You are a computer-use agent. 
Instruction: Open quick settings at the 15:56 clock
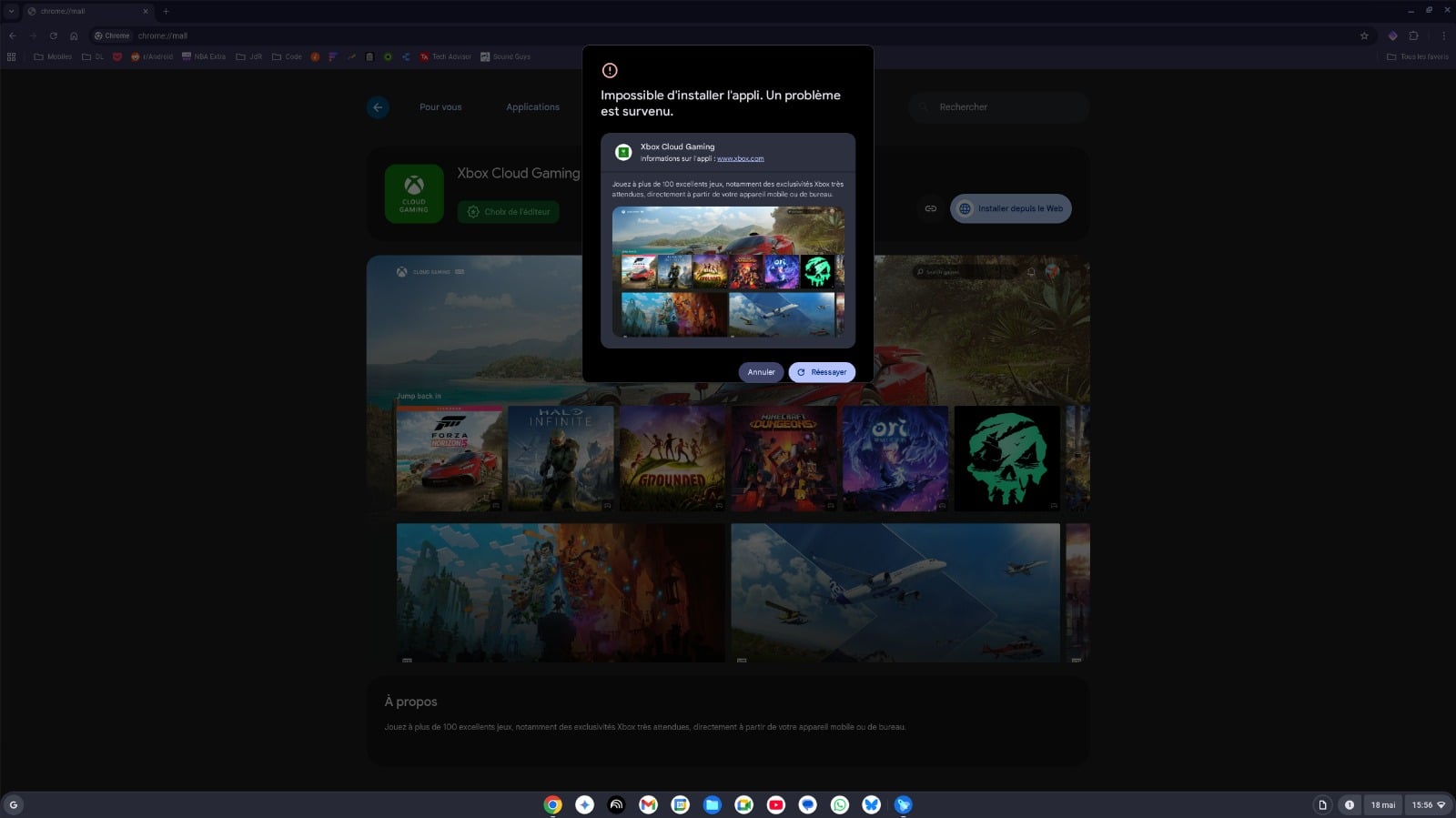pos(1429,804)
